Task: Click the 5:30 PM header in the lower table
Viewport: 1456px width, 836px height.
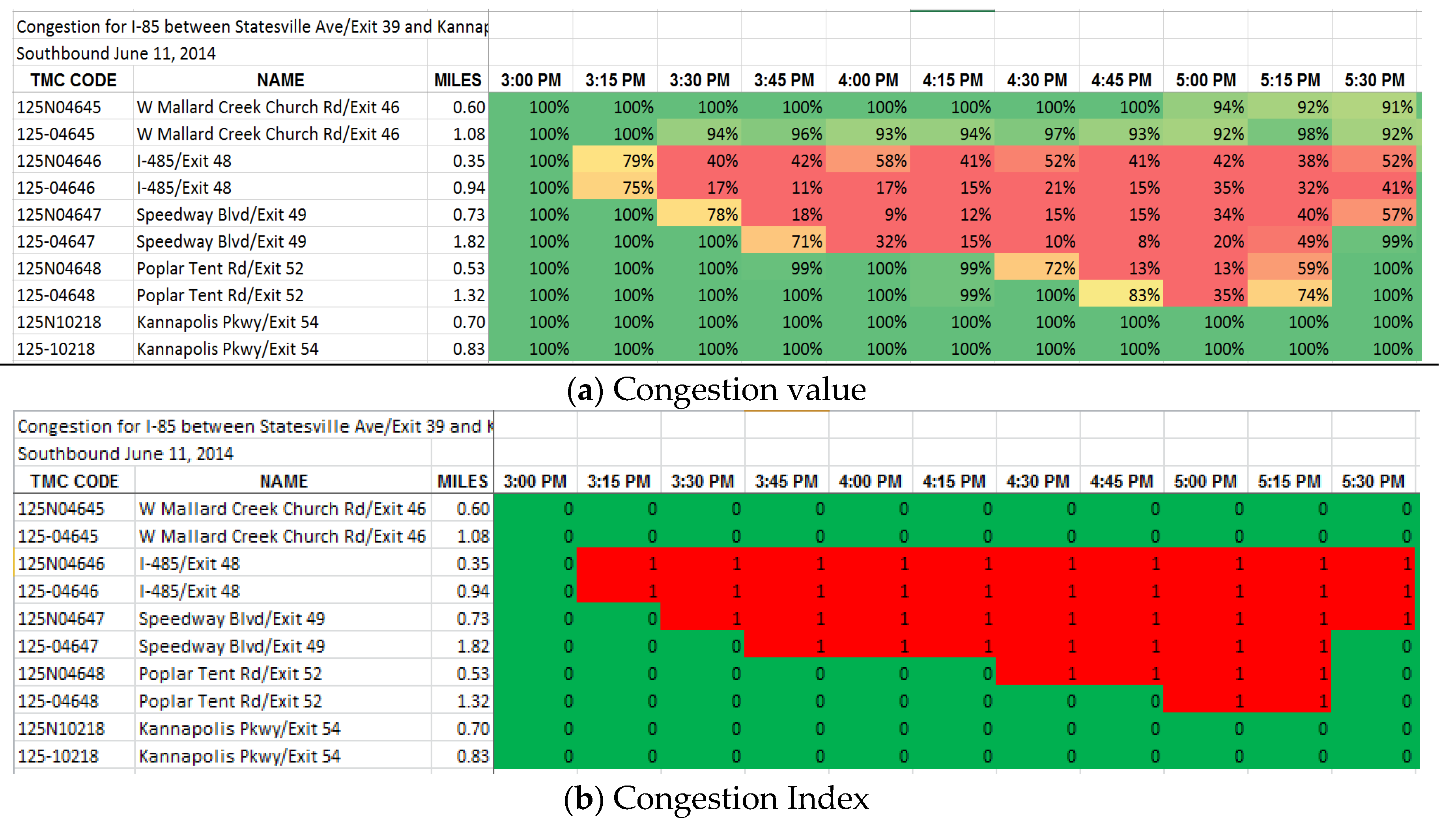Action: (x=1373, y=481)
